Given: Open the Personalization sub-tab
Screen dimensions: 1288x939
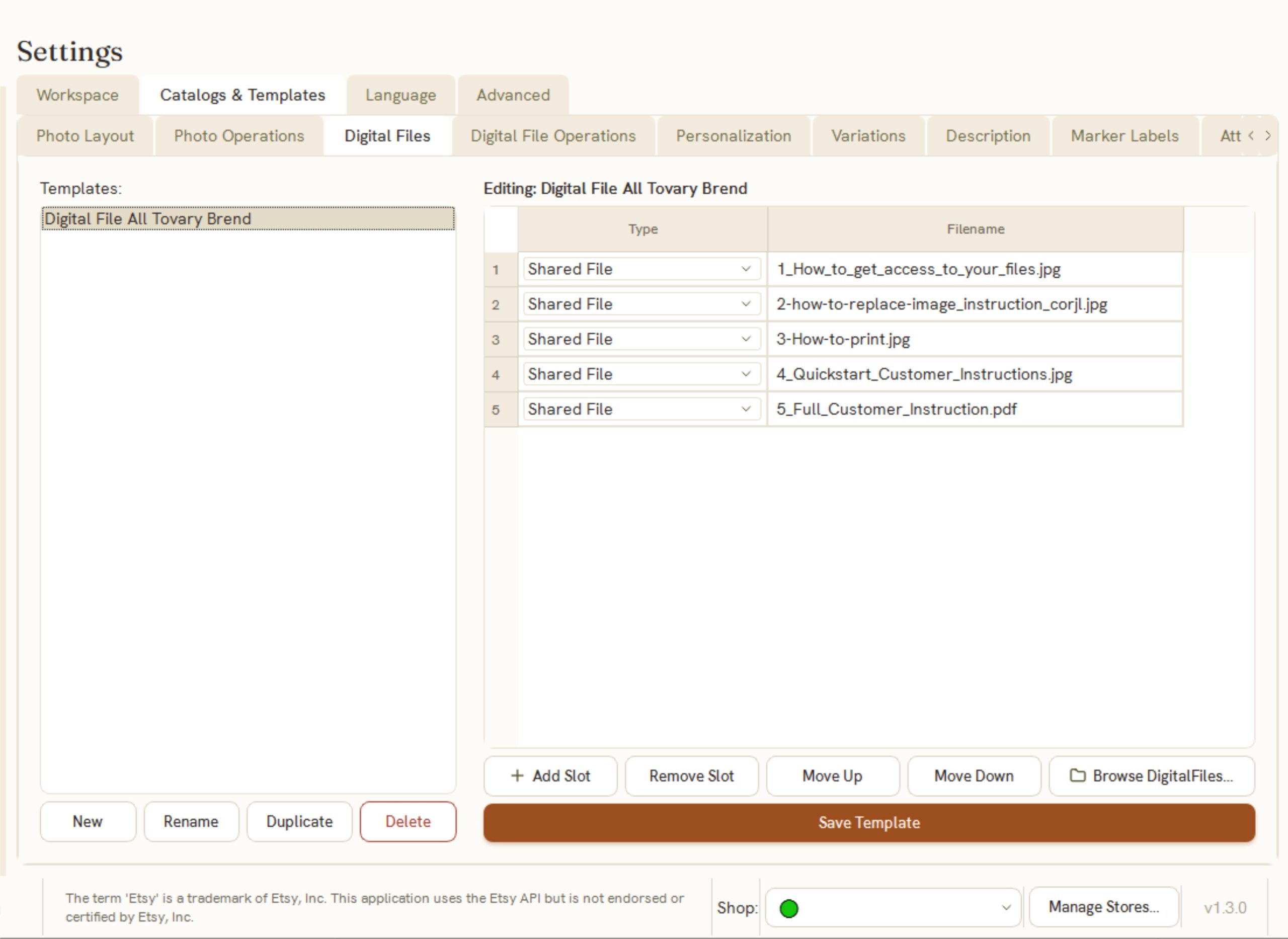Looking at the screenshot, I should 734,136.
